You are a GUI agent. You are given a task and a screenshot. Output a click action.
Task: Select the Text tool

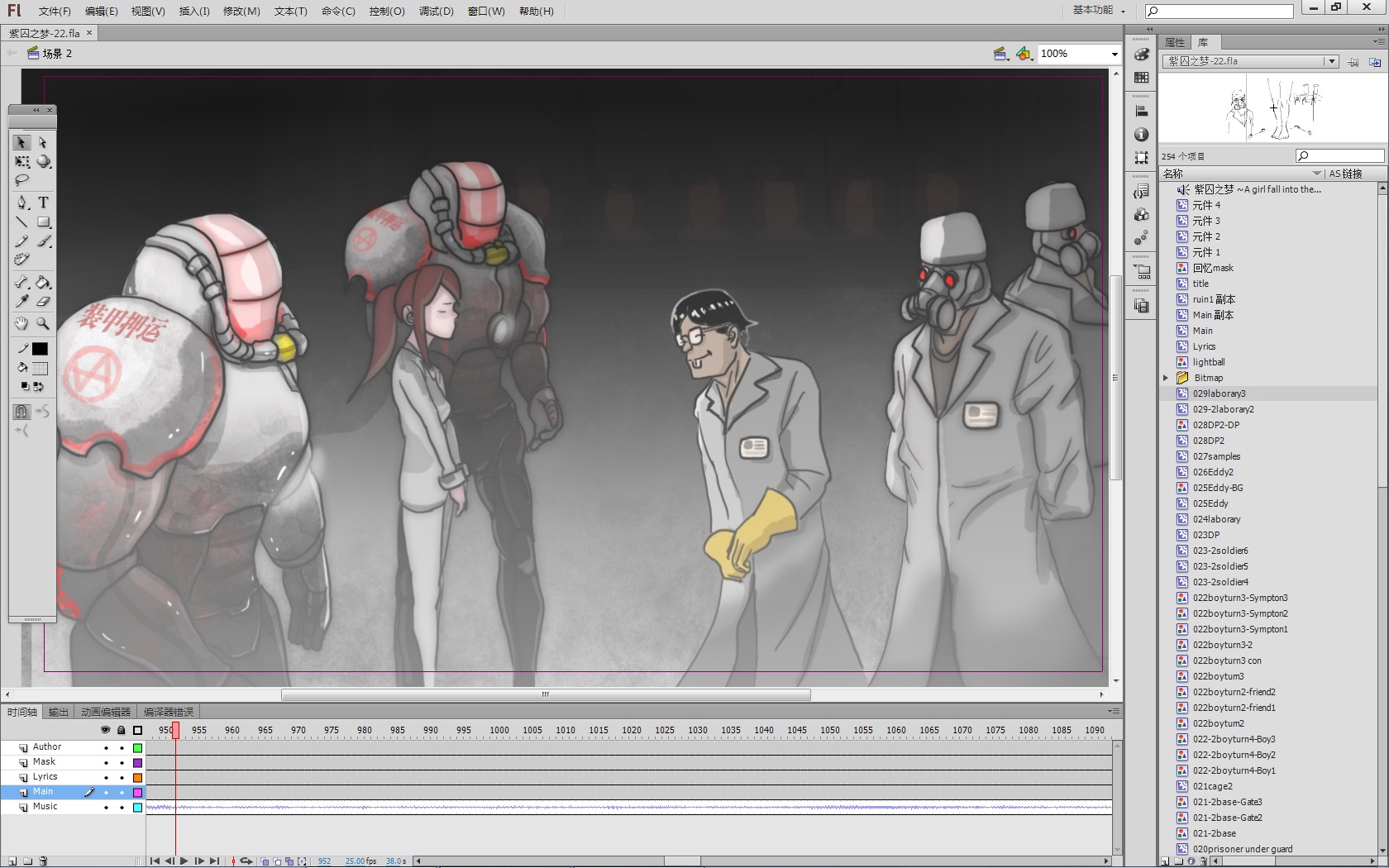tap(43, 202)
